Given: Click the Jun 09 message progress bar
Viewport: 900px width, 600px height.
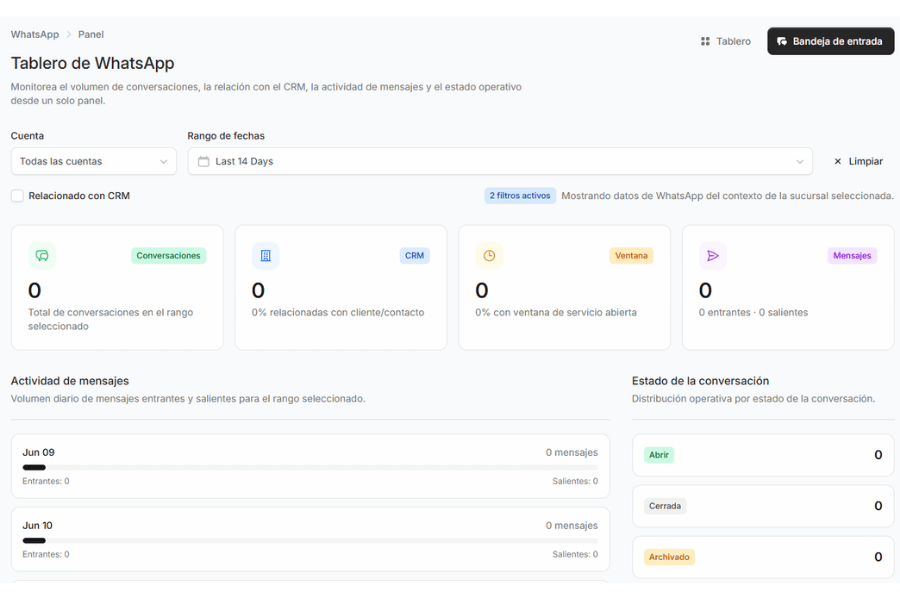Looking at the screenshot, I should point(310,467).
